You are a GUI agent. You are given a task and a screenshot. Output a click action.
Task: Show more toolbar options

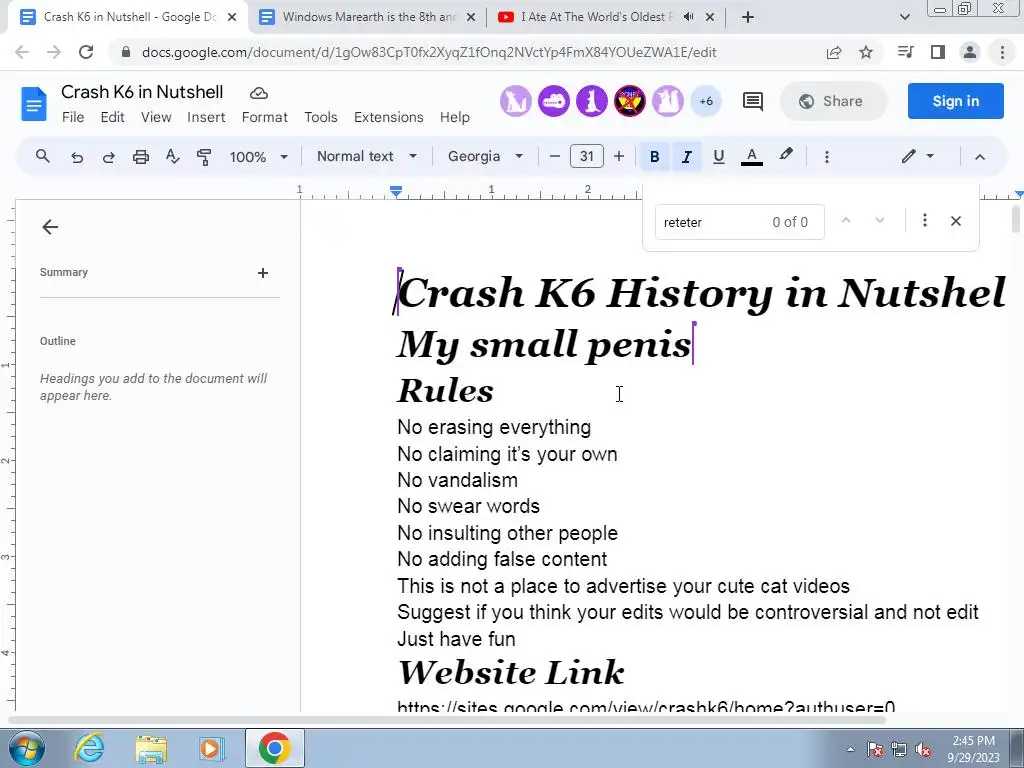coord(827,157)
